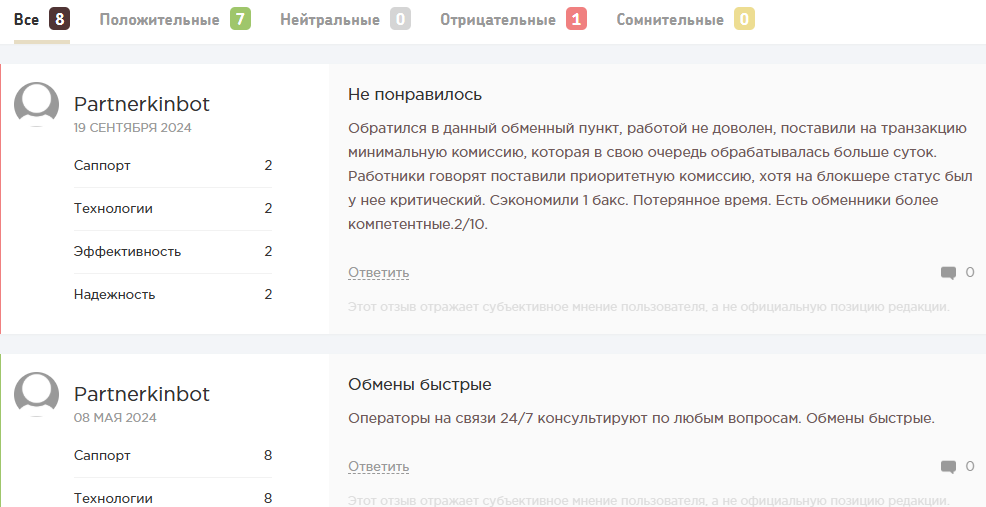Click "Саппорт" rating row with score 8
The width and height of the screenshot is (986, 507).
tap(173, 455)
